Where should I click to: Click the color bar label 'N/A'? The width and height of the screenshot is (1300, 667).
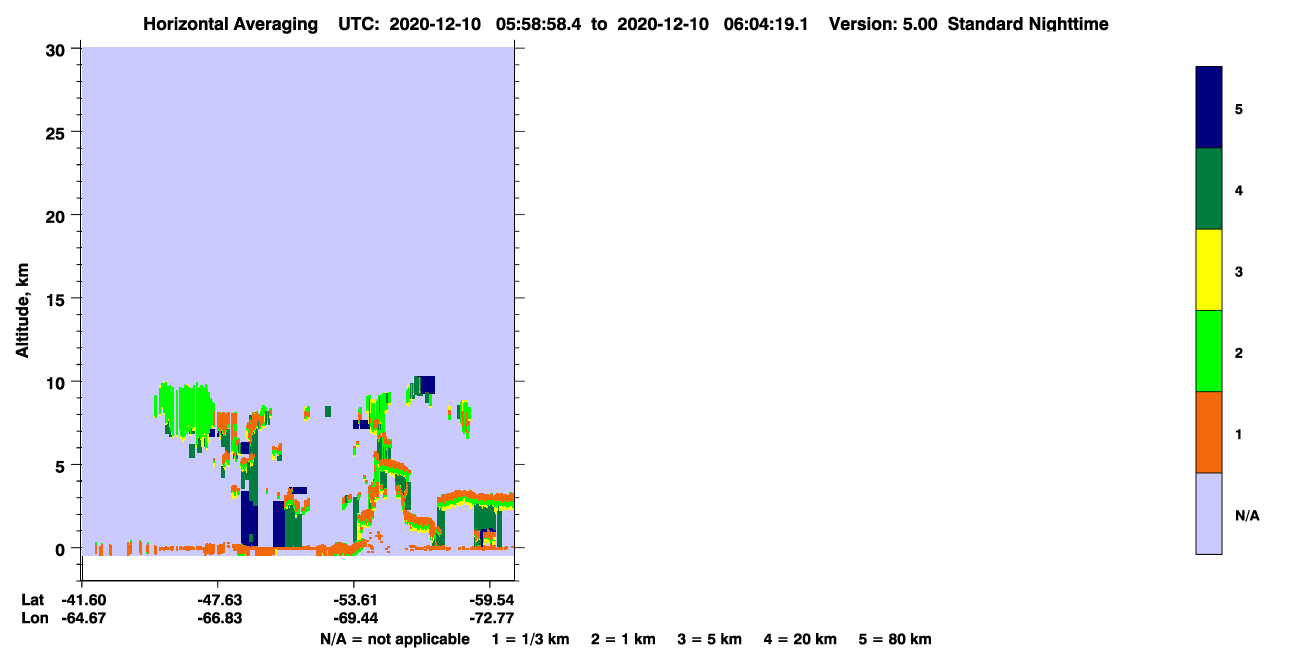1247,515
